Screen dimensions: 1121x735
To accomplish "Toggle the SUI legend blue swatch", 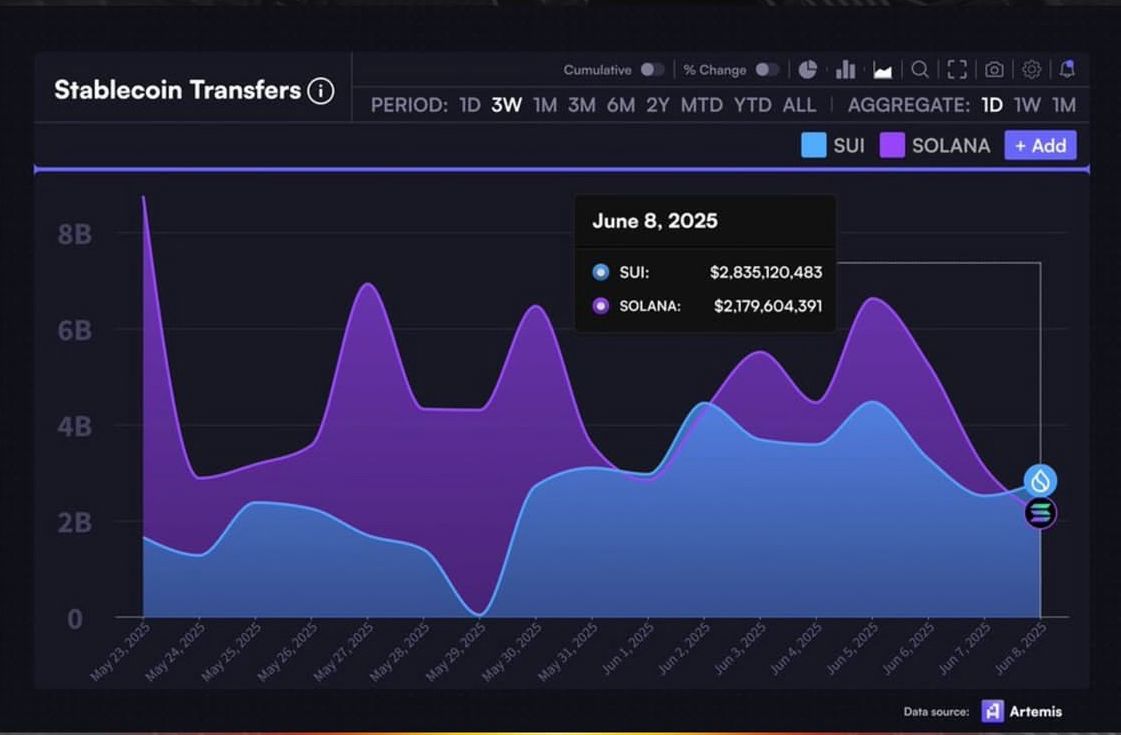I will (x=814, y=145).
